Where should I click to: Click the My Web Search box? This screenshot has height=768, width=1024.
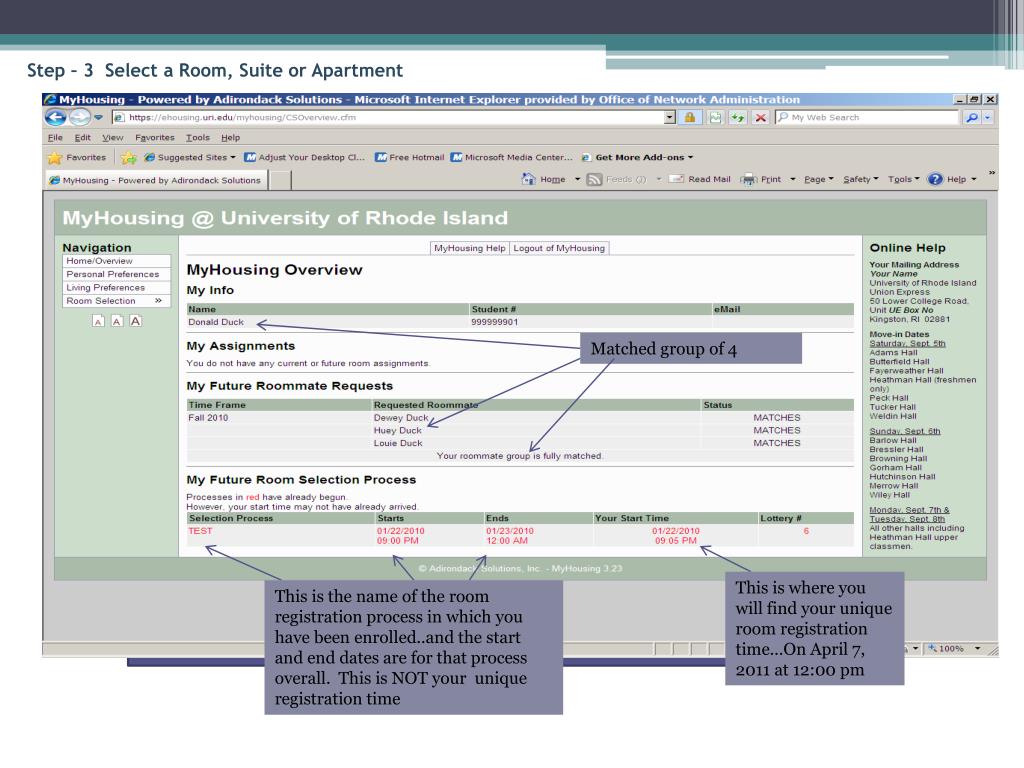click(867, 118)
